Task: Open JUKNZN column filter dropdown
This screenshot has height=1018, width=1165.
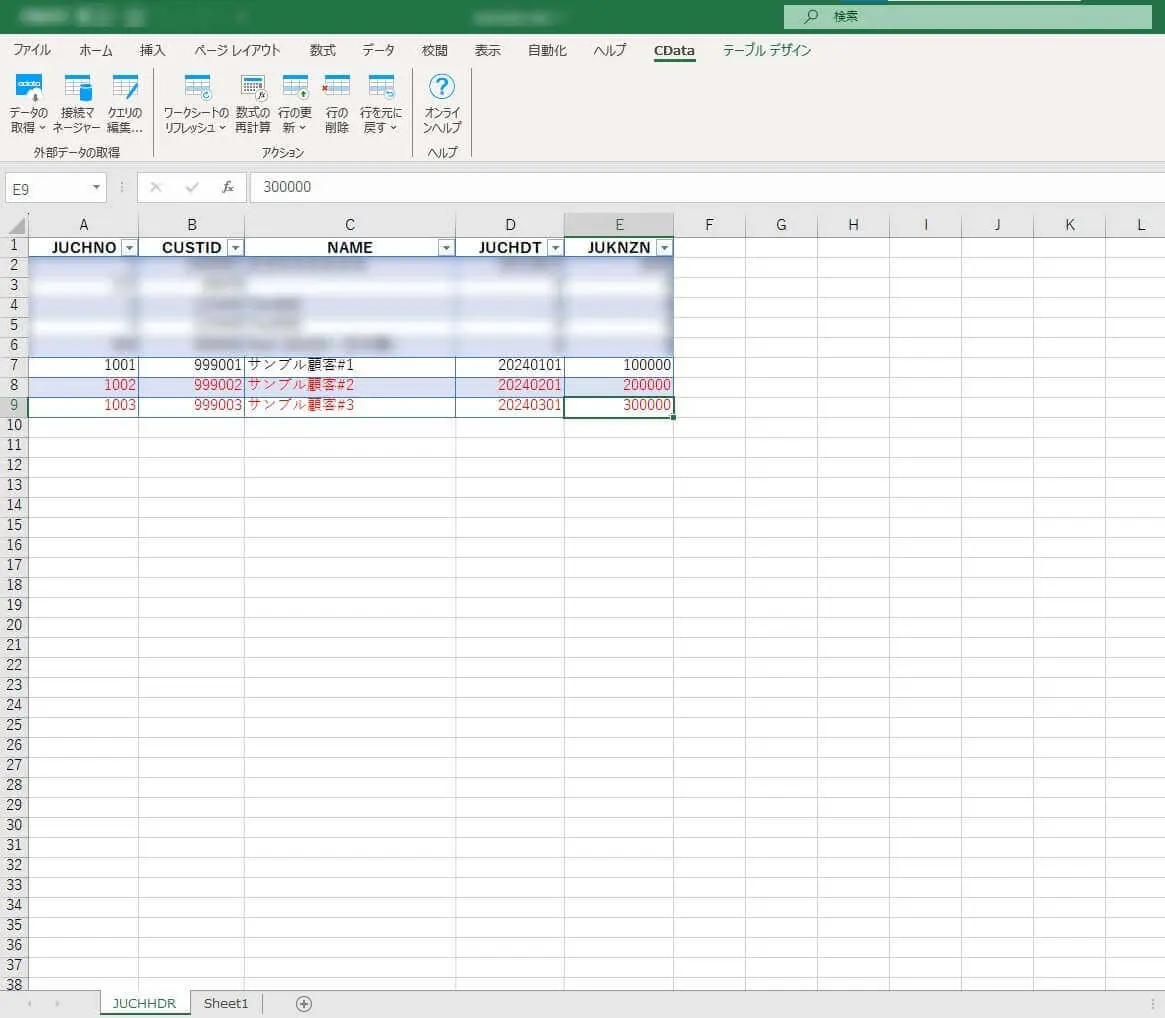Action: (x=664, y=247)
